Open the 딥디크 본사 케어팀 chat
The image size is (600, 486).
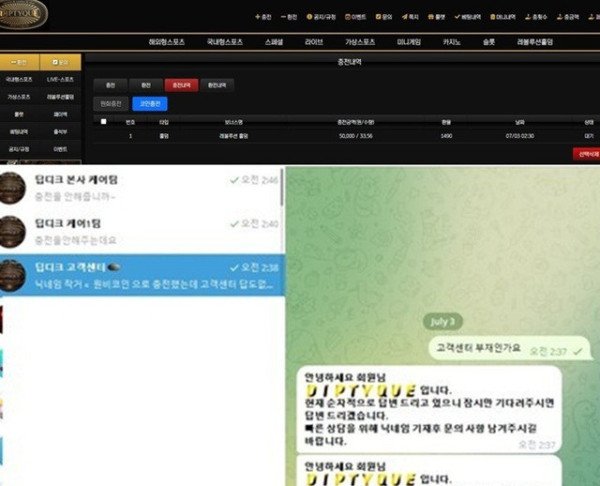(x=142, y=188)
